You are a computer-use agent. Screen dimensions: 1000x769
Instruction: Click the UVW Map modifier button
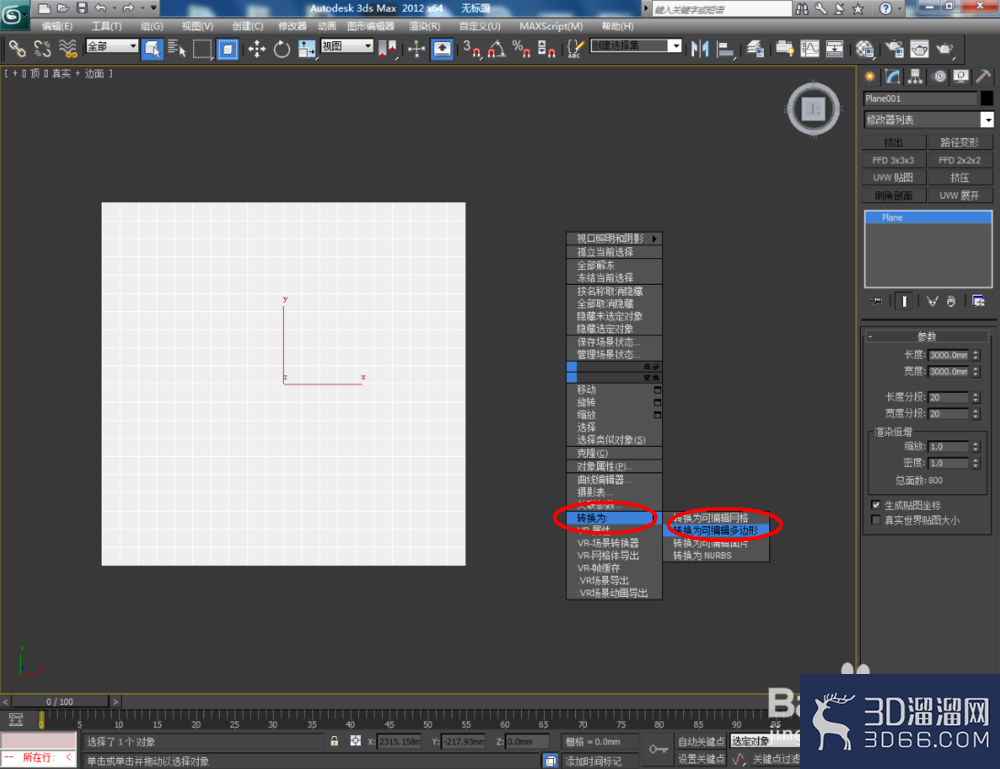pyautogui.click(x=893, y=177)
